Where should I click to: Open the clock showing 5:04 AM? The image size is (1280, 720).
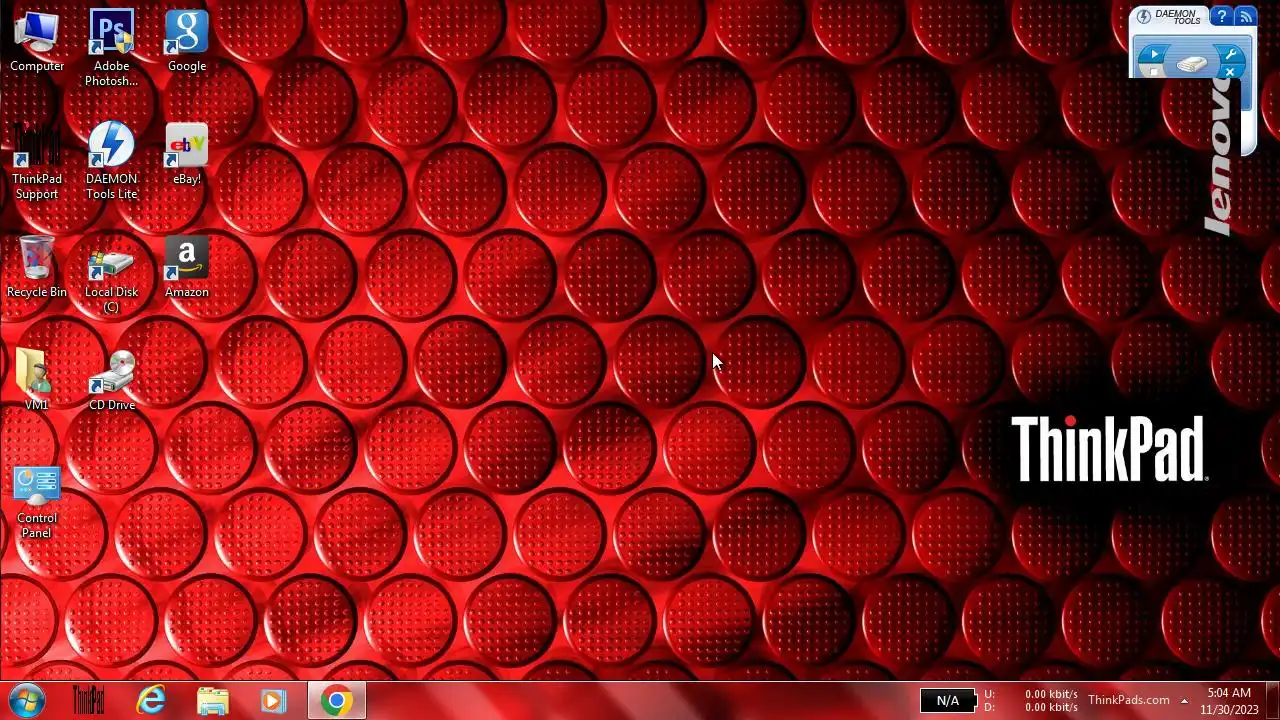(1229, 701)
